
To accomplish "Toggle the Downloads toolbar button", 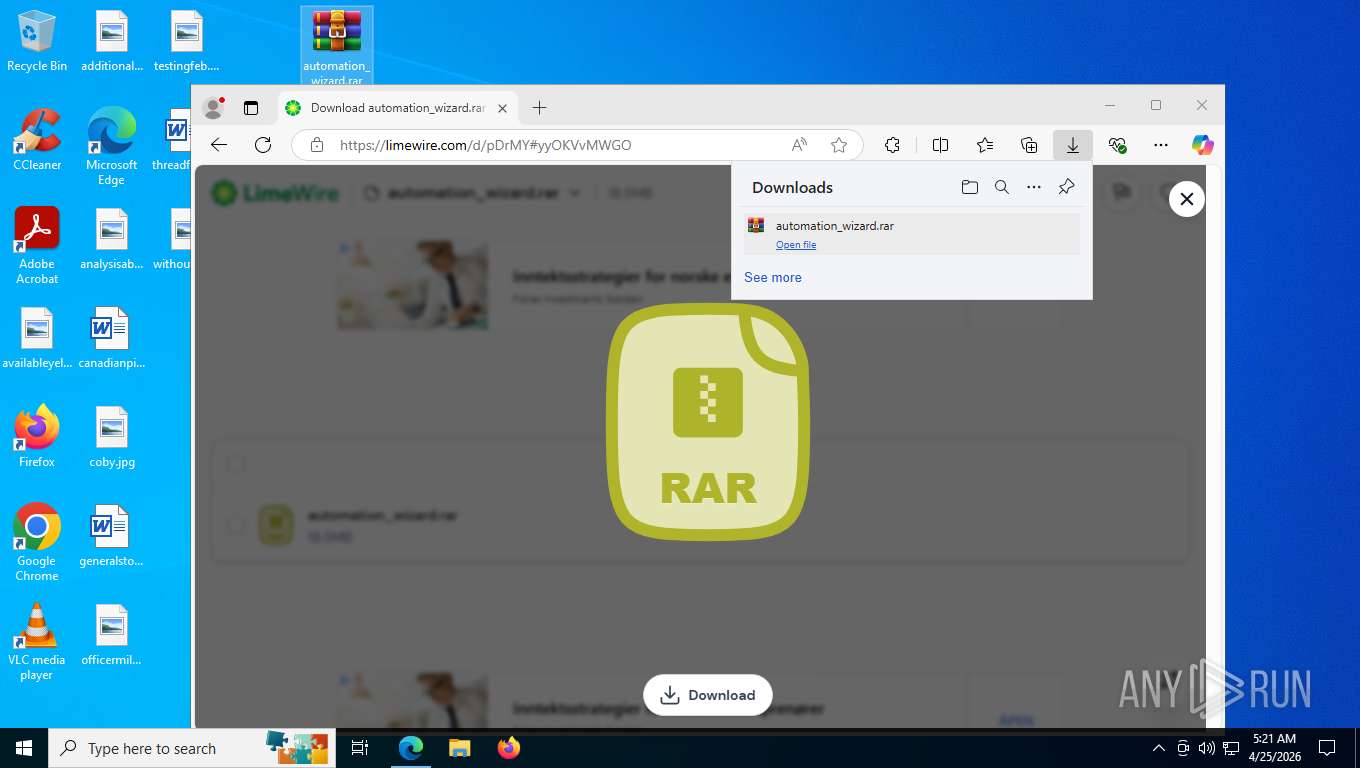I will [x=1073, y=145].
